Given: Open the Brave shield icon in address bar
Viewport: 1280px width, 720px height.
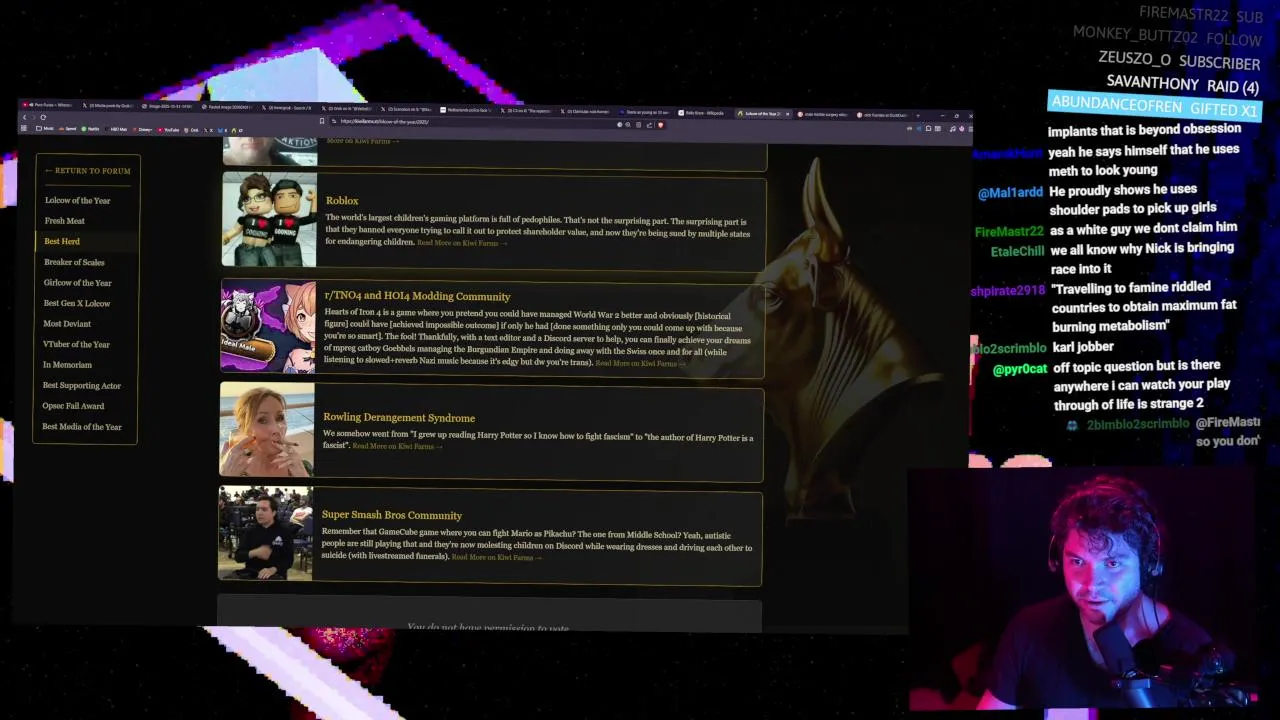Looking at the screenshot, I should pos(660,125).
